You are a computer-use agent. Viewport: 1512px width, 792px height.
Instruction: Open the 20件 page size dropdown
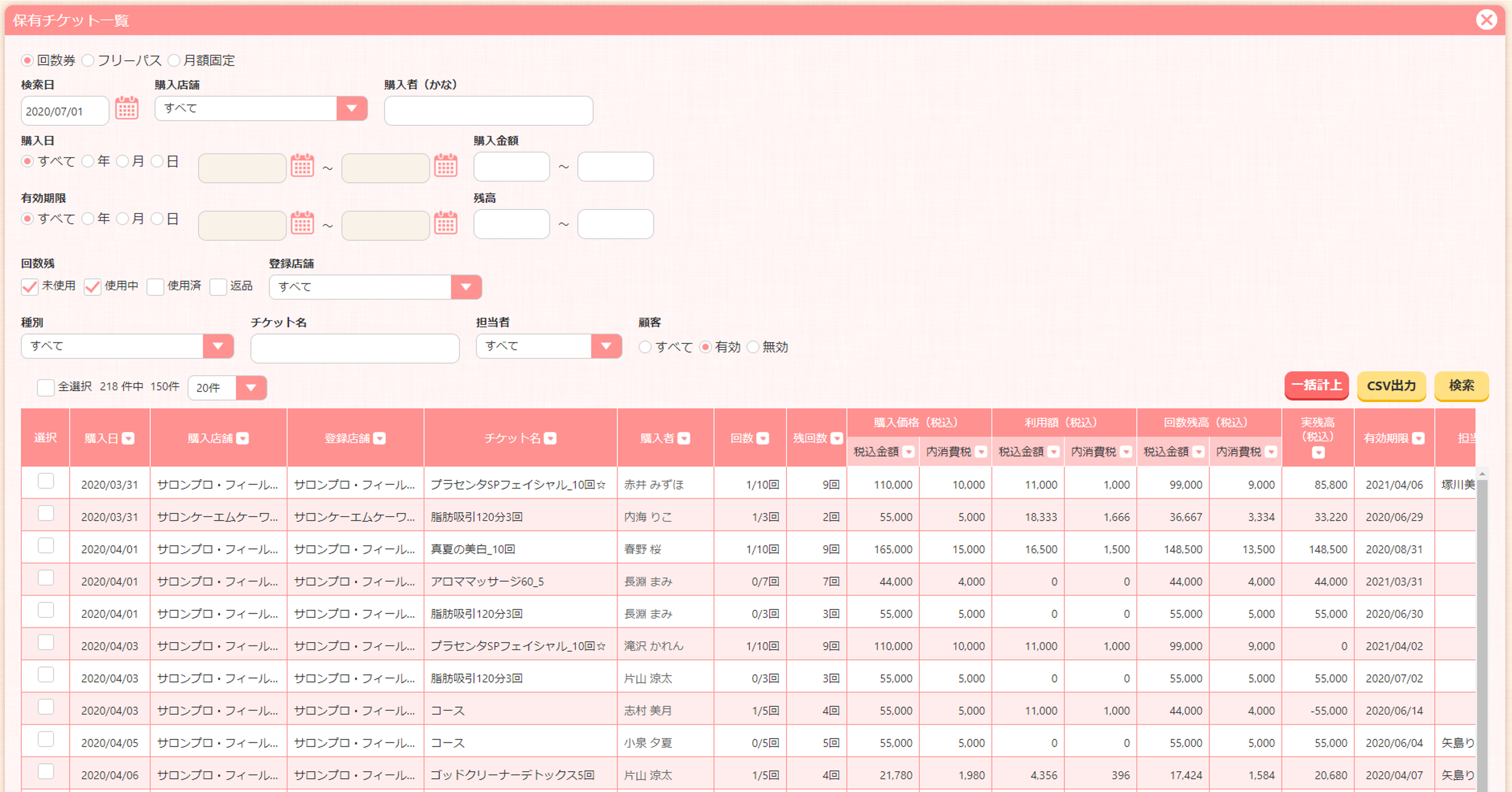227,388
